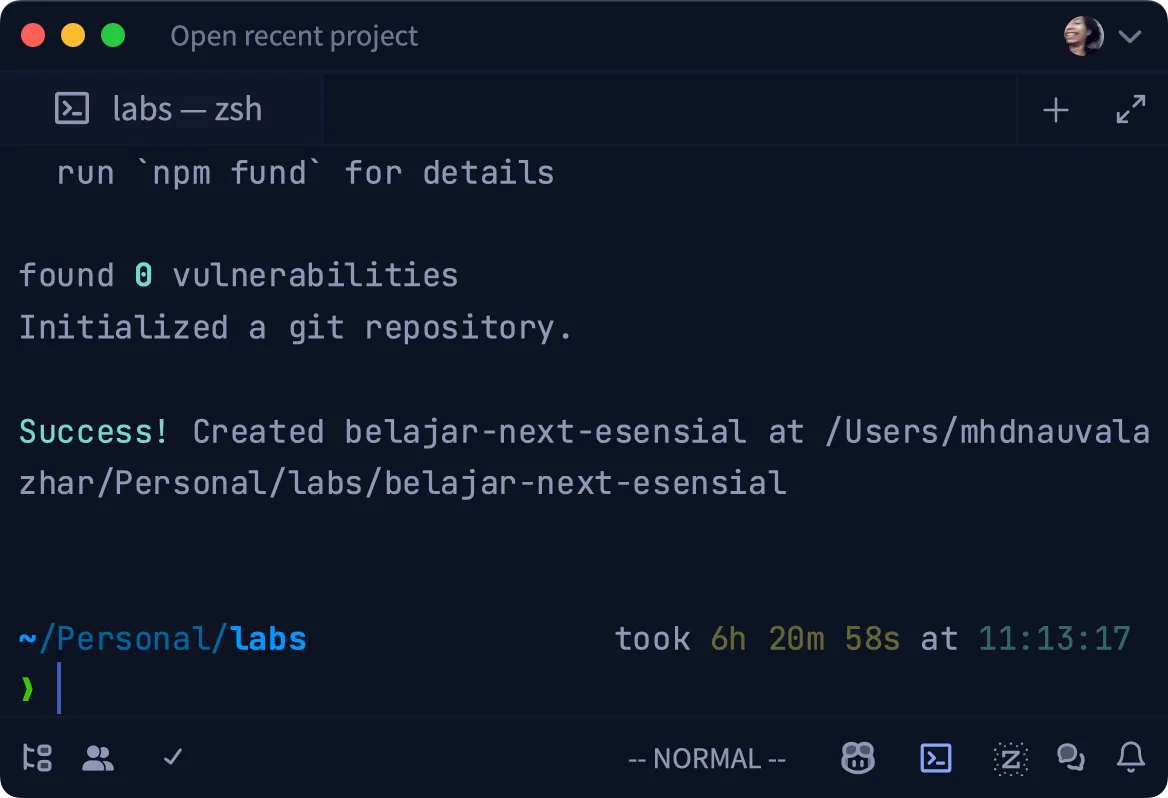Click the Open recent project title
The image size is (1168, 798).
click(294, 36)
